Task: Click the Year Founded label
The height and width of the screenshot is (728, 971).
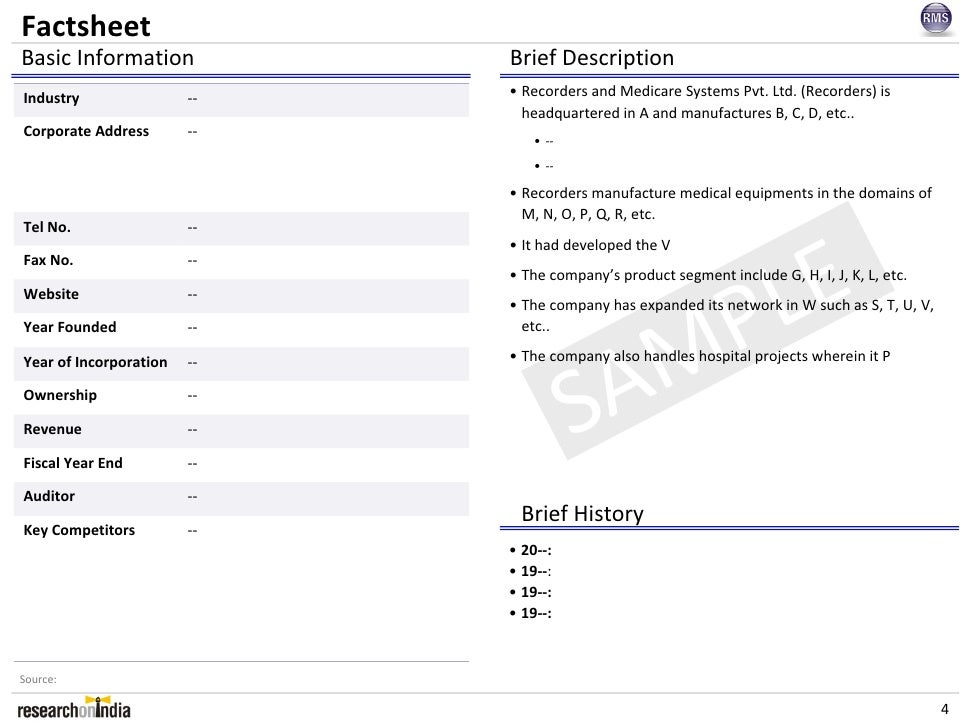Action: click(70, 327)
